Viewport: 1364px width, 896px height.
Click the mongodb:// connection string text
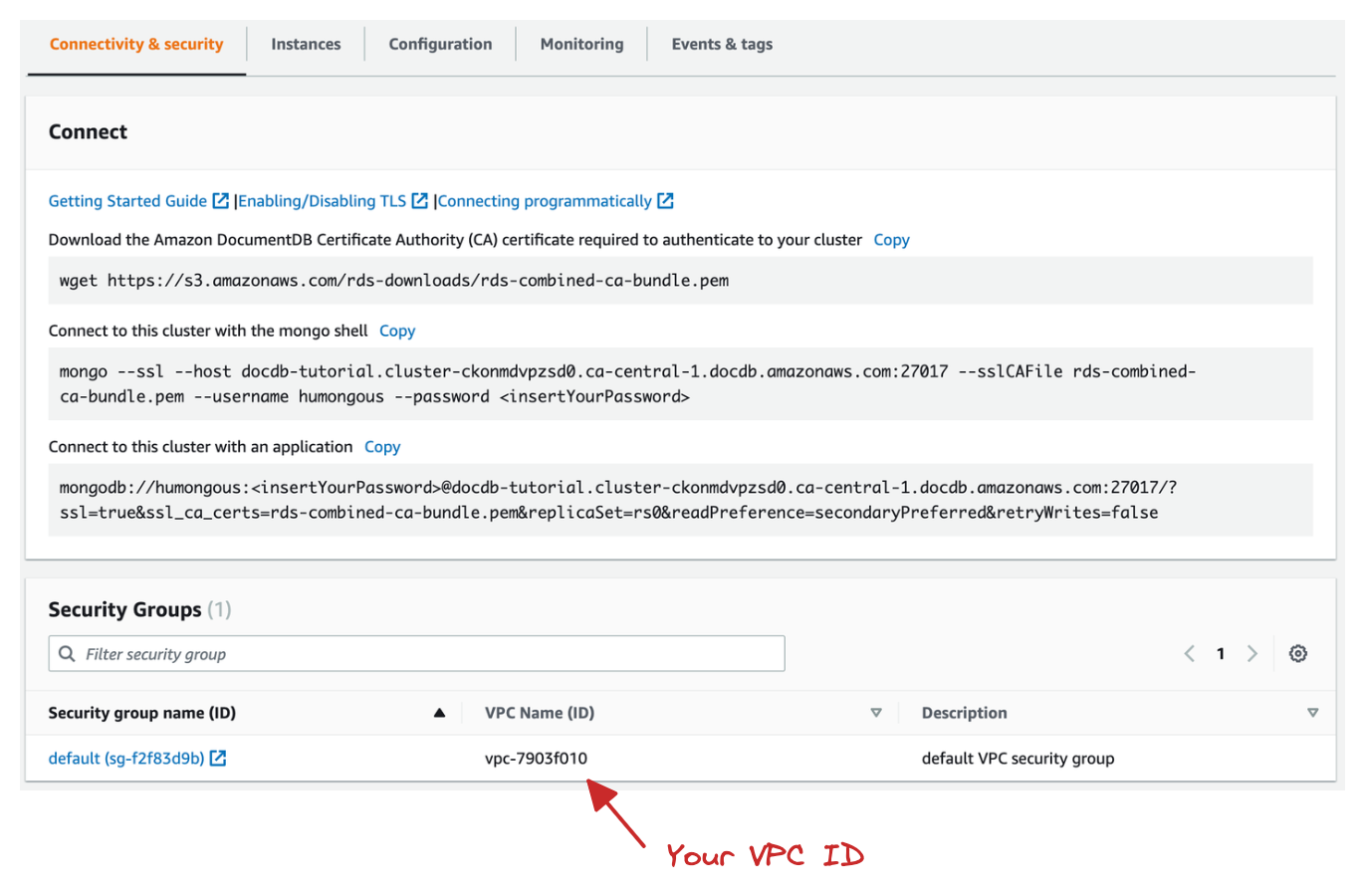tap(618, 500)
